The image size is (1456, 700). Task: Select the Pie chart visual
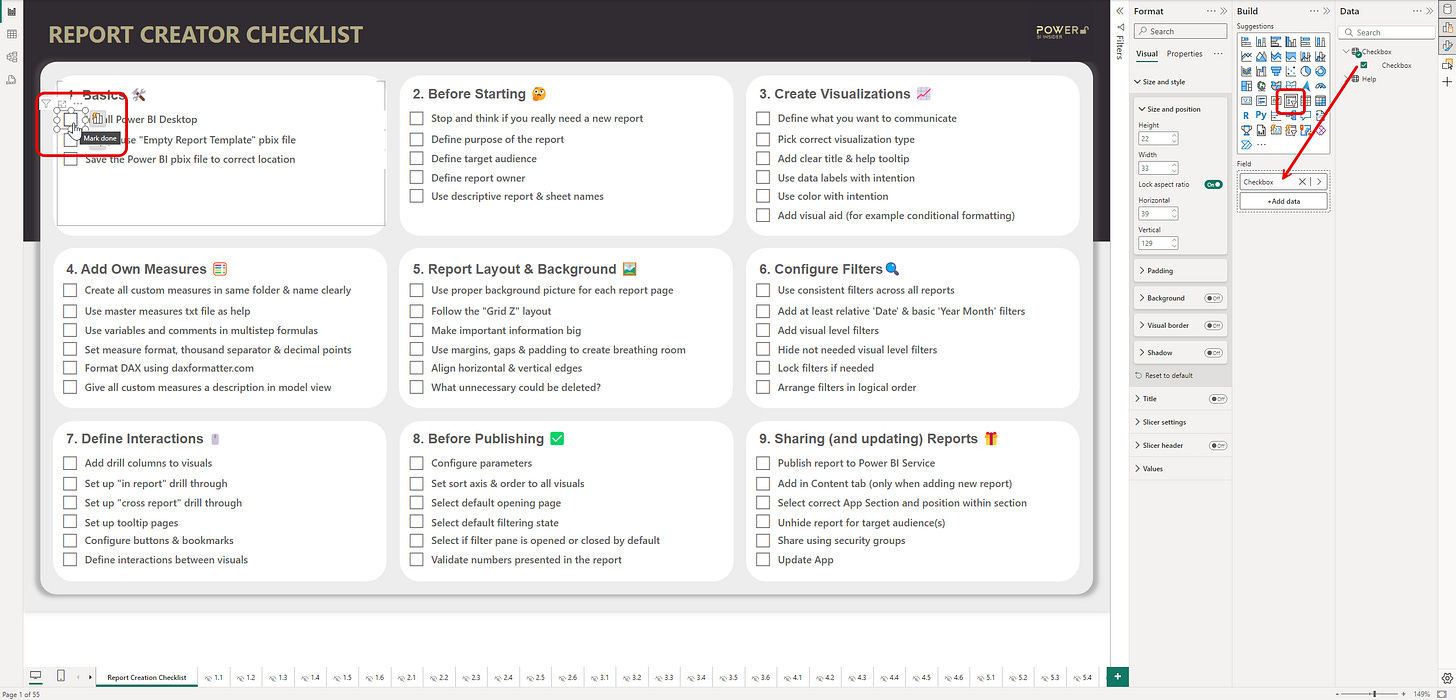point(1306,71)
